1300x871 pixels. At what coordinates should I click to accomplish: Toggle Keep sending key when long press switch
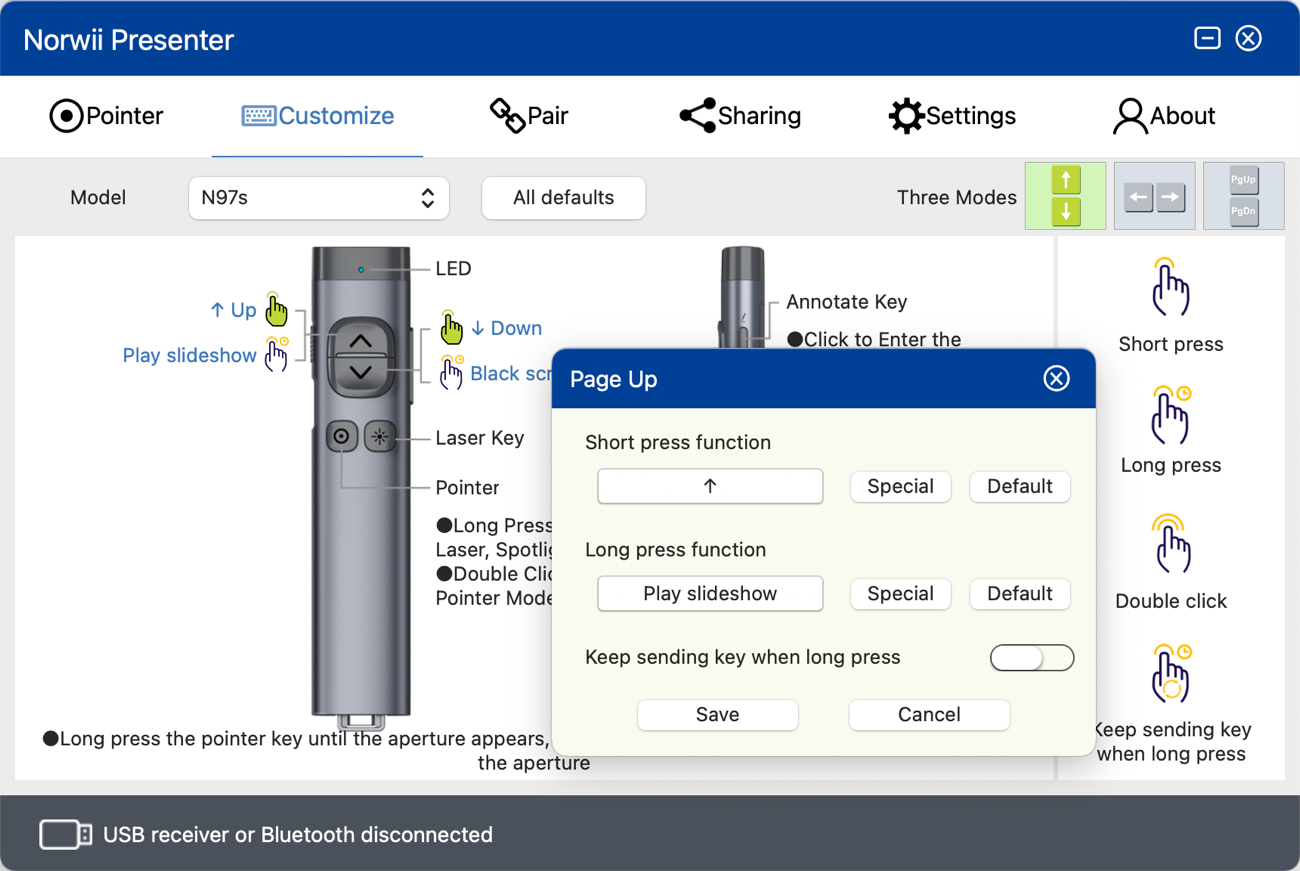1032,657
